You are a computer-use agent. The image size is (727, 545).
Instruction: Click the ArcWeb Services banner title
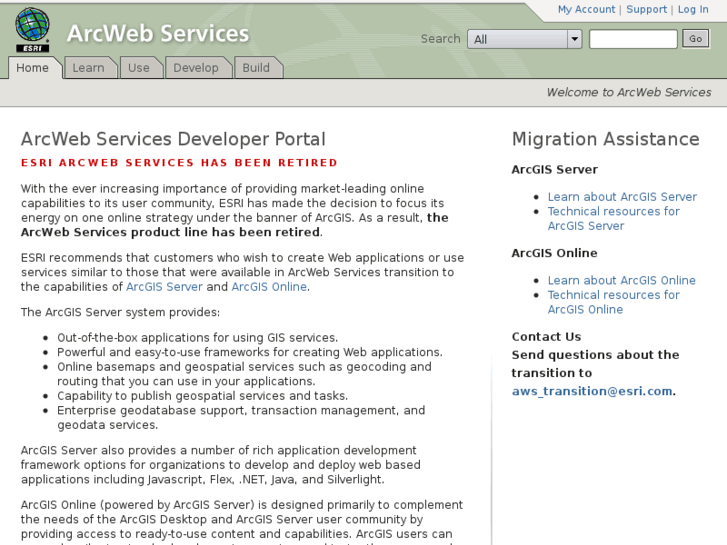[158, 33]
